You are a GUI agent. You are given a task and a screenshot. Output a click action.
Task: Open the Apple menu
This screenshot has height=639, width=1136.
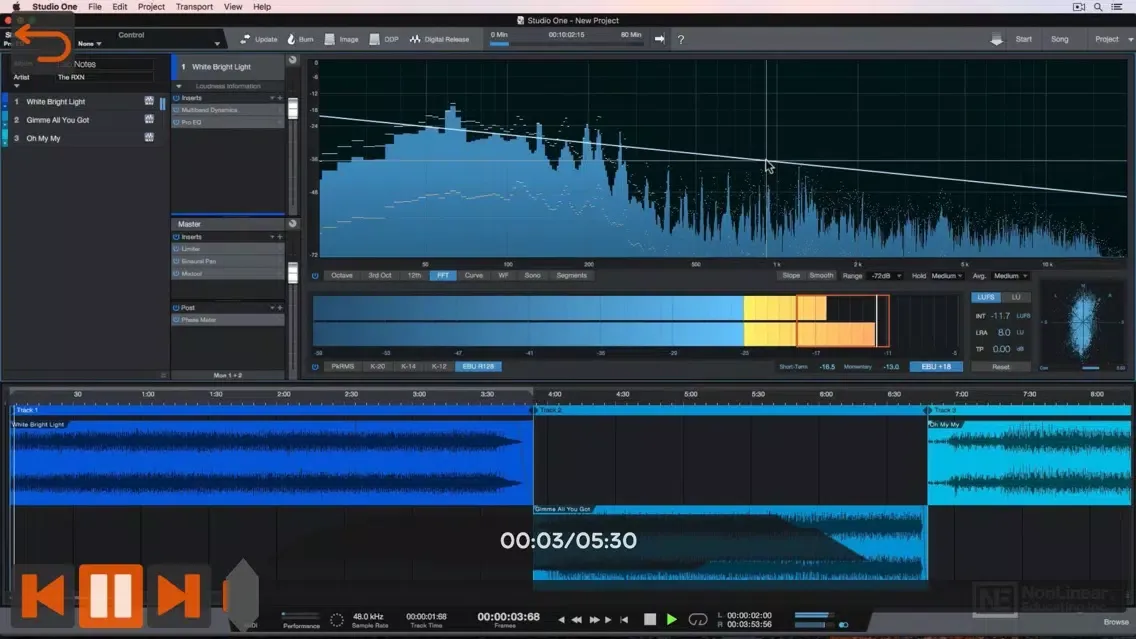tap(16, 7)
